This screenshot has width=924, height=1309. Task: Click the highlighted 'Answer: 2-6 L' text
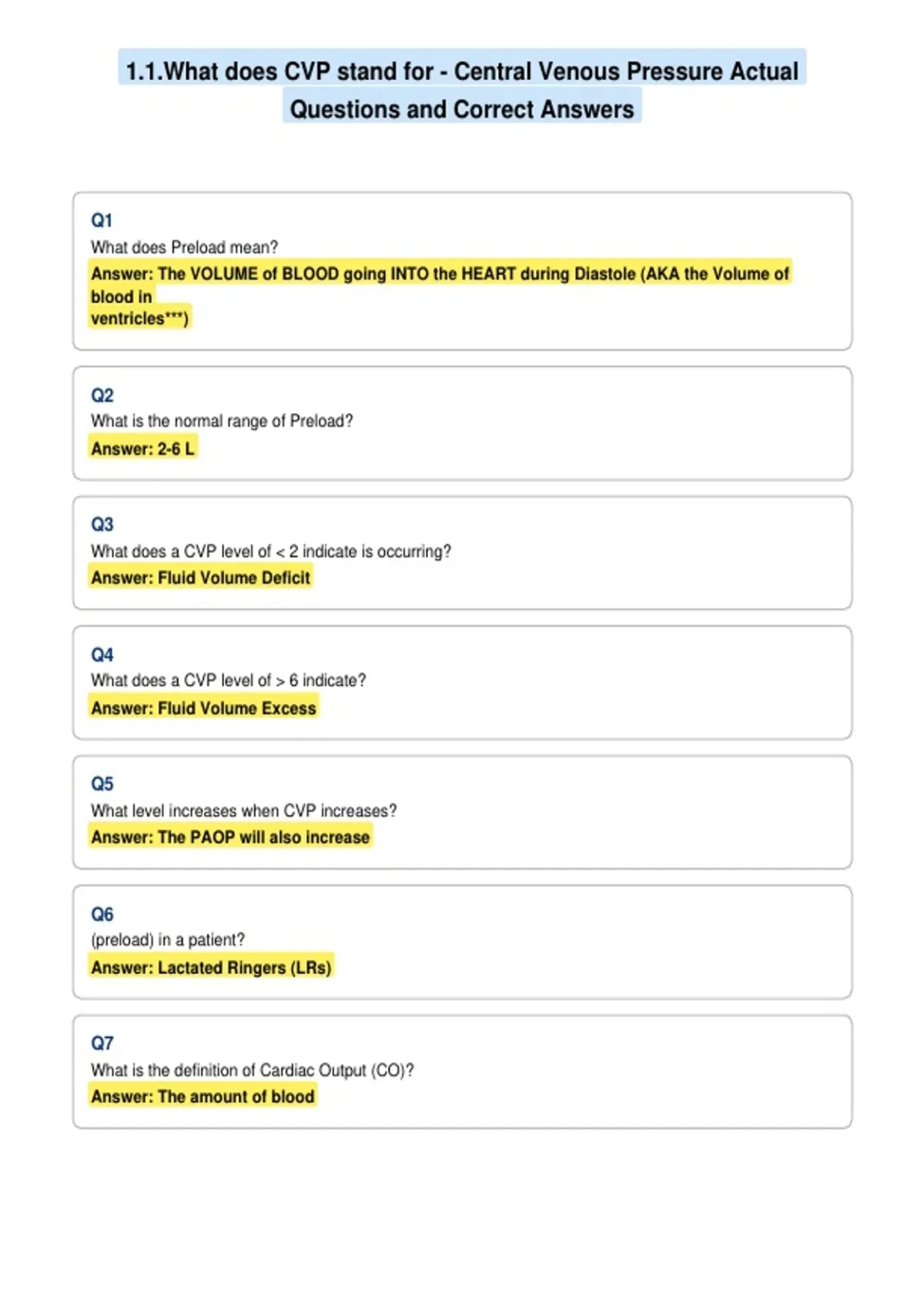click(x=142, y=448)
